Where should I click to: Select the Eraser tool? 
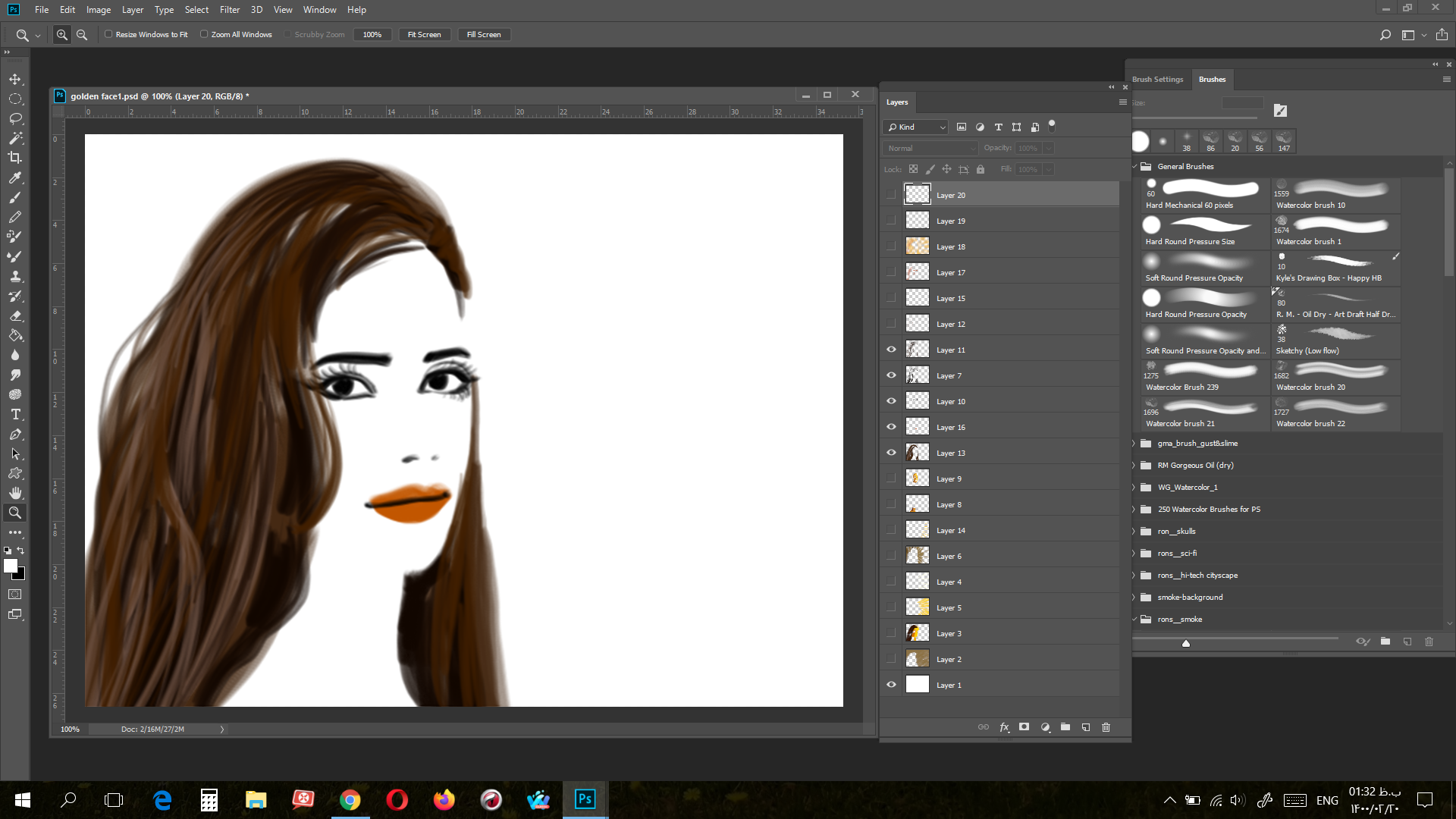click(15, 315)
